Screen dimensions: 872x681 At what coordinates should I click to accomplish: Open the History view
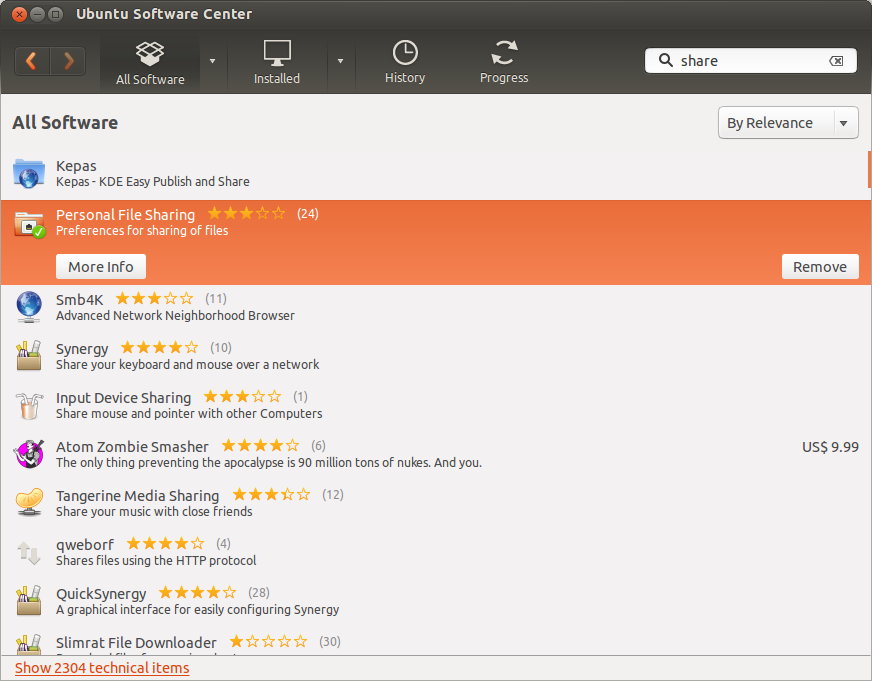tap(405, 62)
